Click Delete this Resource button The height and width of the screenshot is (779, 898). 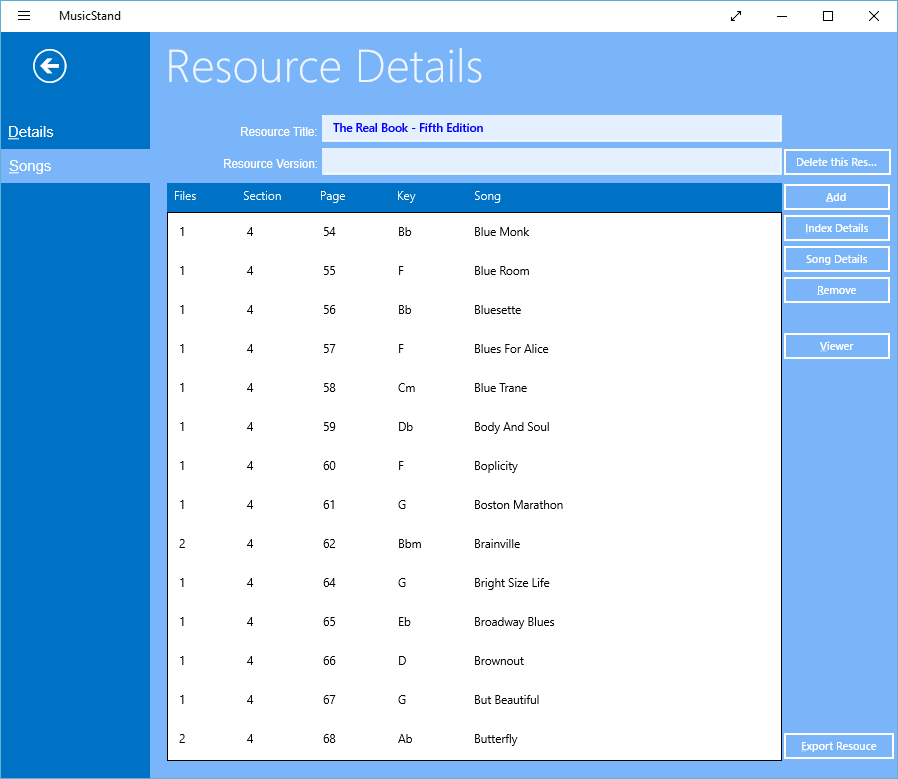[x=837, y=162]
